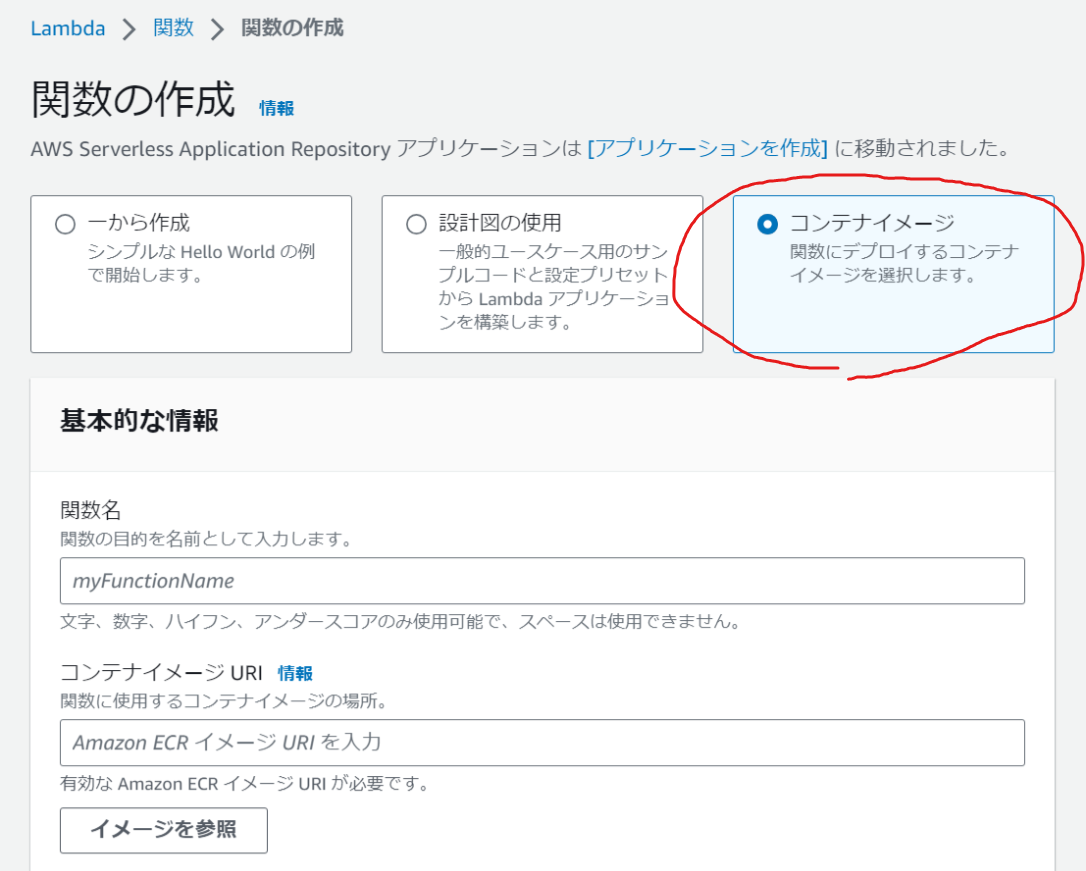
Task: Click the 設計図の使用 card description text
Action: coord(554,287)
